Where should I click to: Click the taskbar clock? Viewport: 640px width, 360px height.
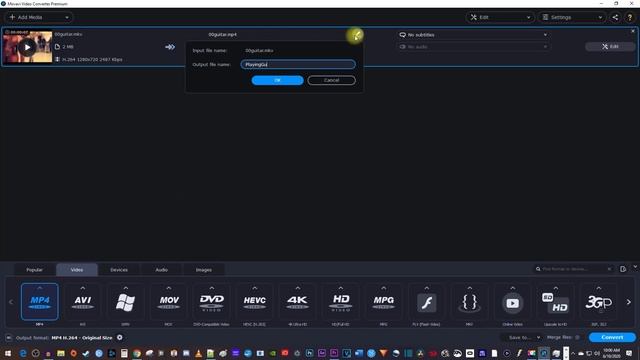coord(611,353)
